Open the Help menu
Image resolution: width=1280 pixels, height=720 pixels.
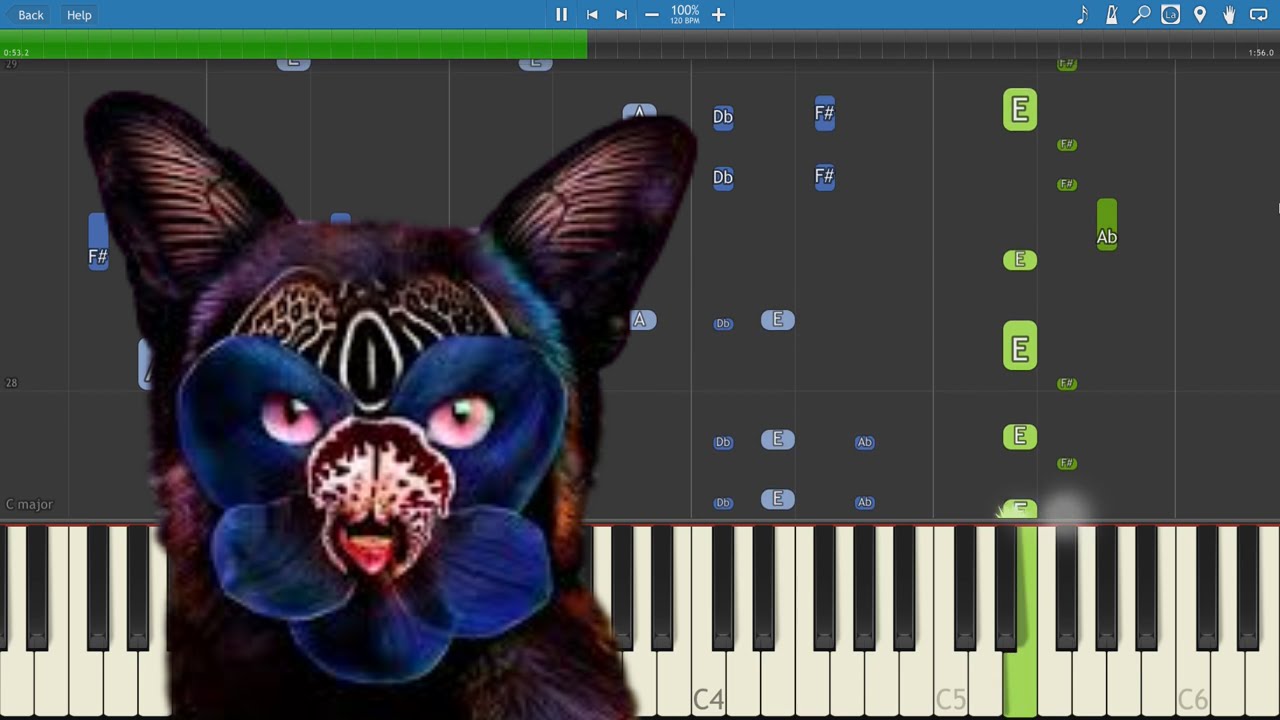79,15
